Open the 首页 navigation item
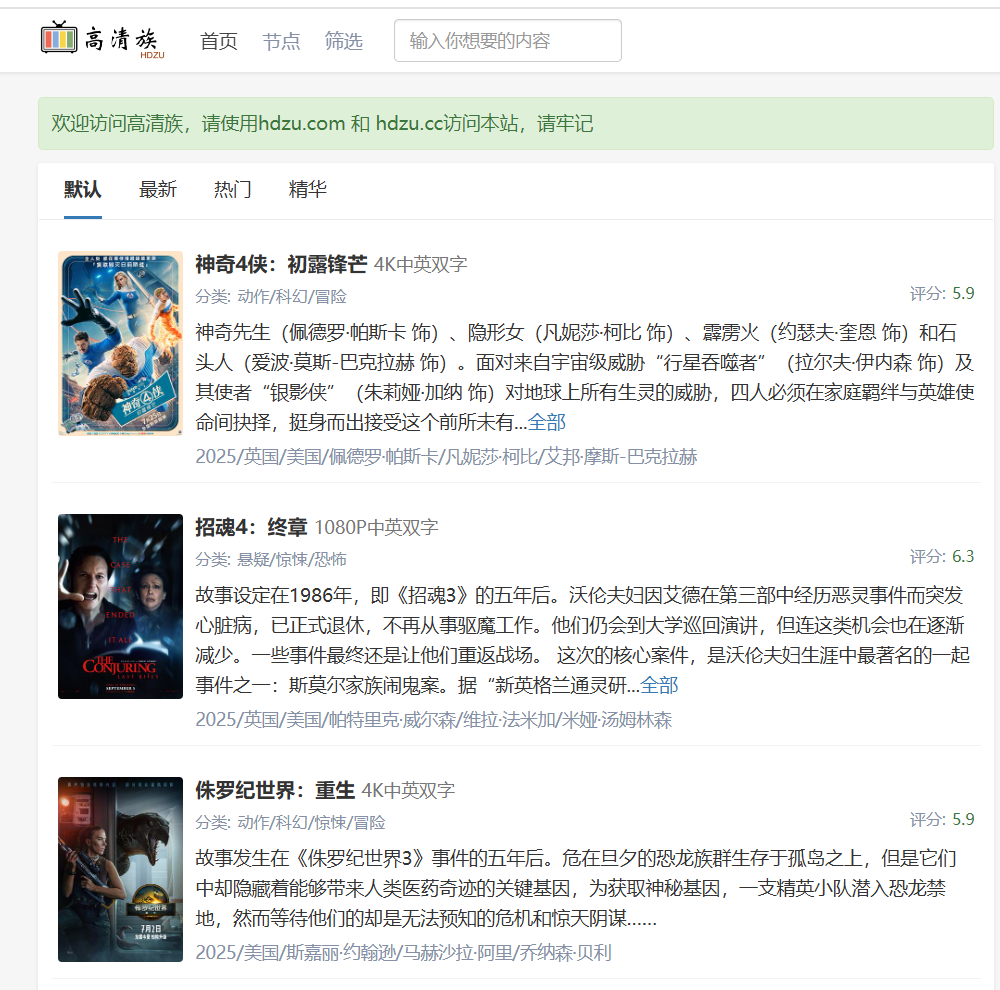This screenshot has height=990, width=1000. 219,41
